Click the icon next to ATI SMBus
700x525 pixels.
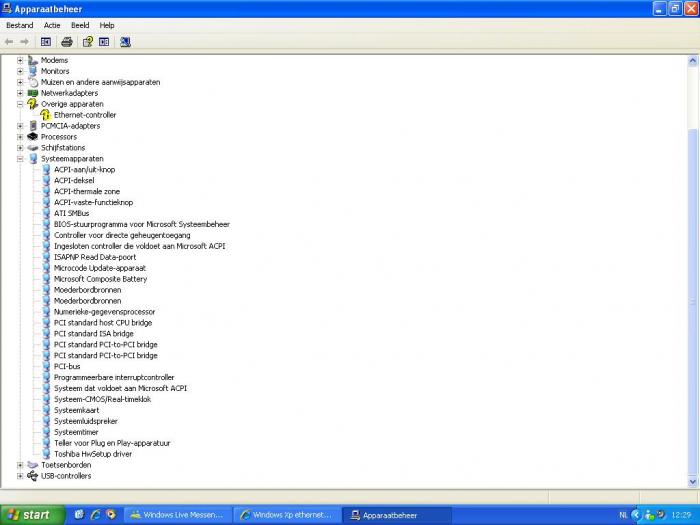[46, 213]
